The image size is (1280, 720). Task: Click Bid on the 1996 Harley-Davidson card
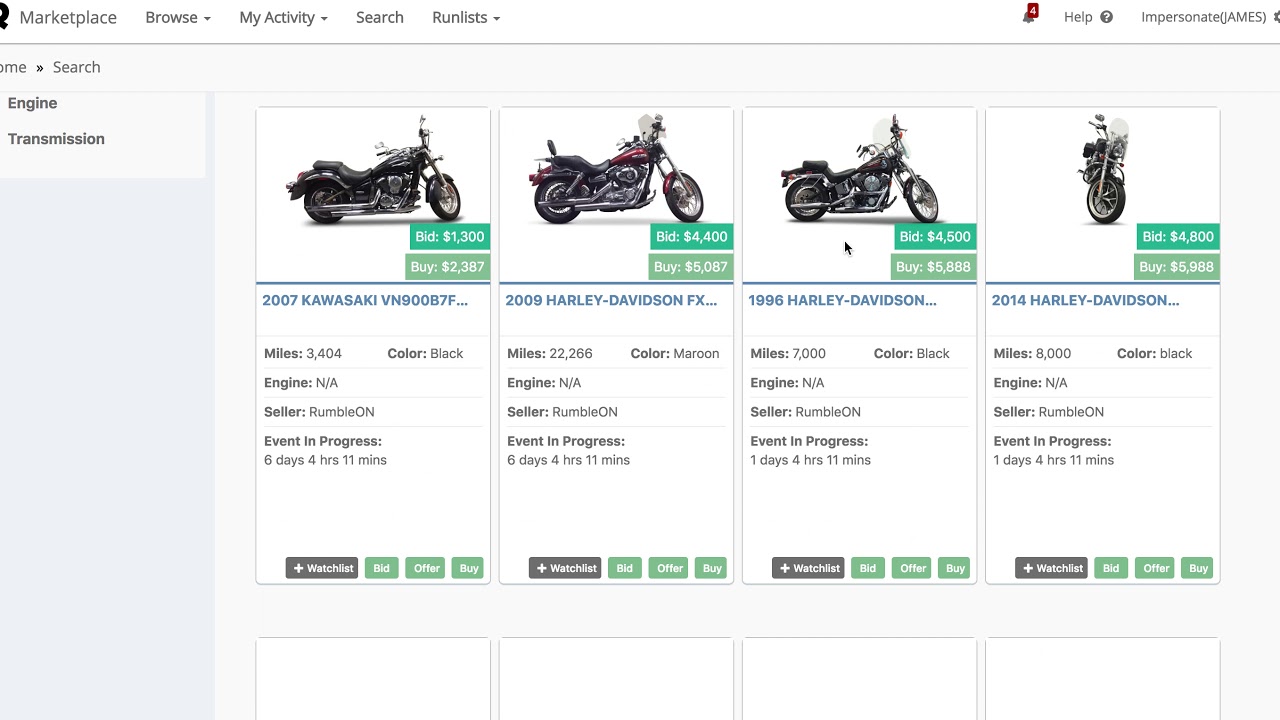867,568
